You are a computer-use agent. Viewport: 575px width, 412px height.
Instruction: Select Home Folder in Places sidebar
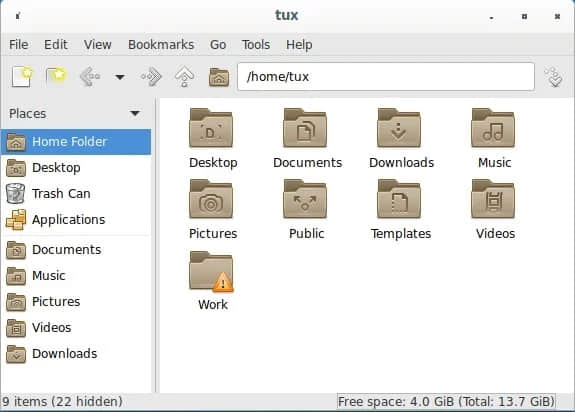[76, 141]
